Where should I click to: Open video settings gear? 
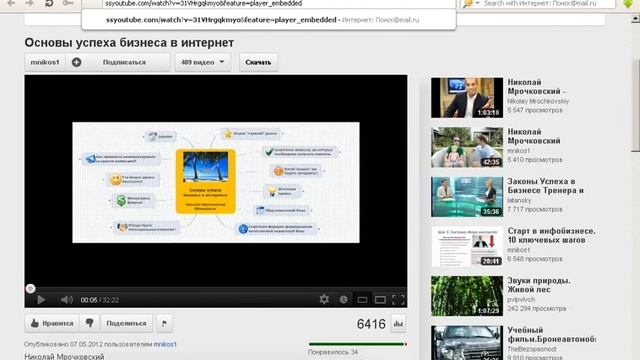tap(324, 300)
